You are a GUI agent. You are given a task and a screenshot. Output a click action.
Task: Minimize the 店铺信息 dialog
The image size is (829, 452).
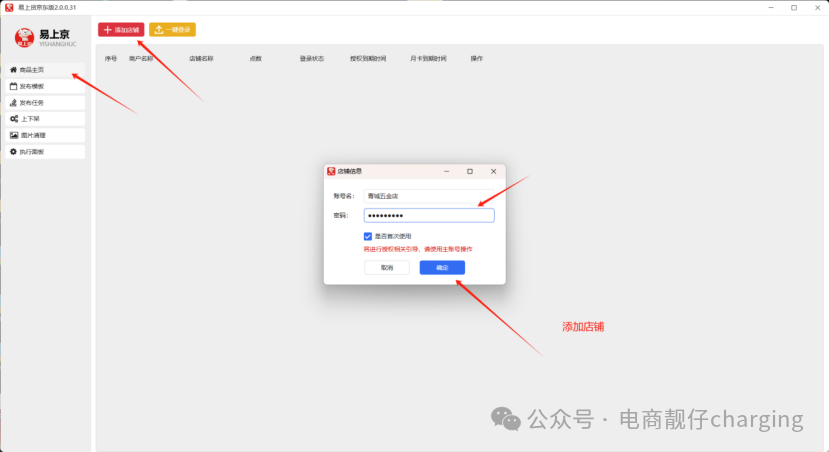coord(446,171)
